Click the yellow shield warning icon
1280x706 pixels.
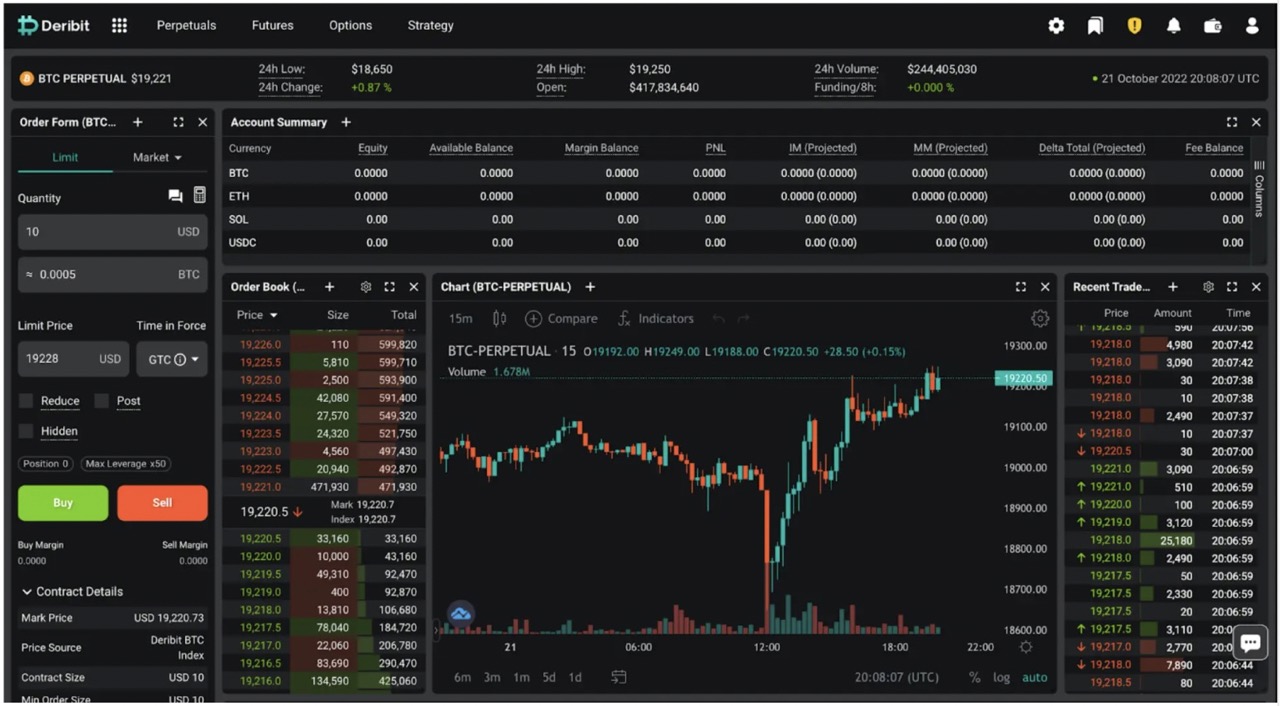[1134, 25]
